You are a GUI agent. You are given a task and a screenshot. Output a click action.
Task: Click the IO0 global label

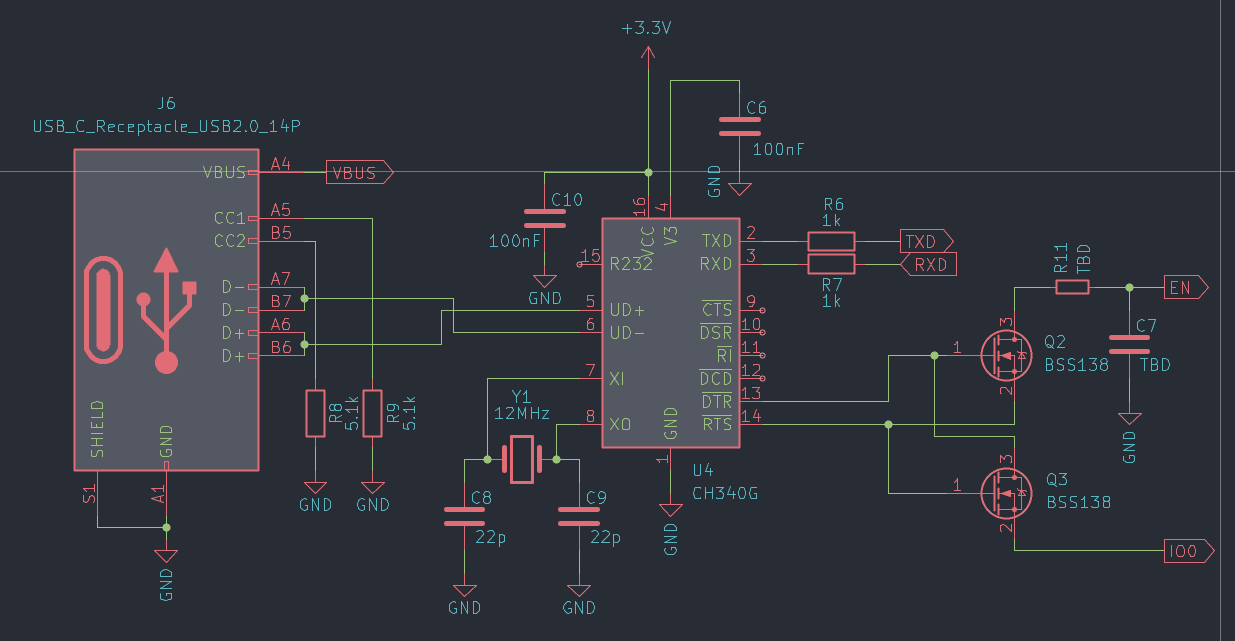click(1189, 550)
